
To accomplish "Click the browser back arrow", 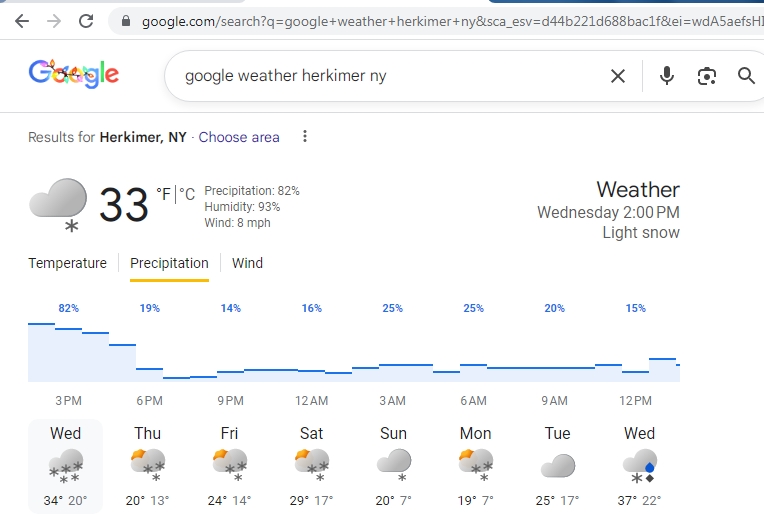I will click(21, 21).
